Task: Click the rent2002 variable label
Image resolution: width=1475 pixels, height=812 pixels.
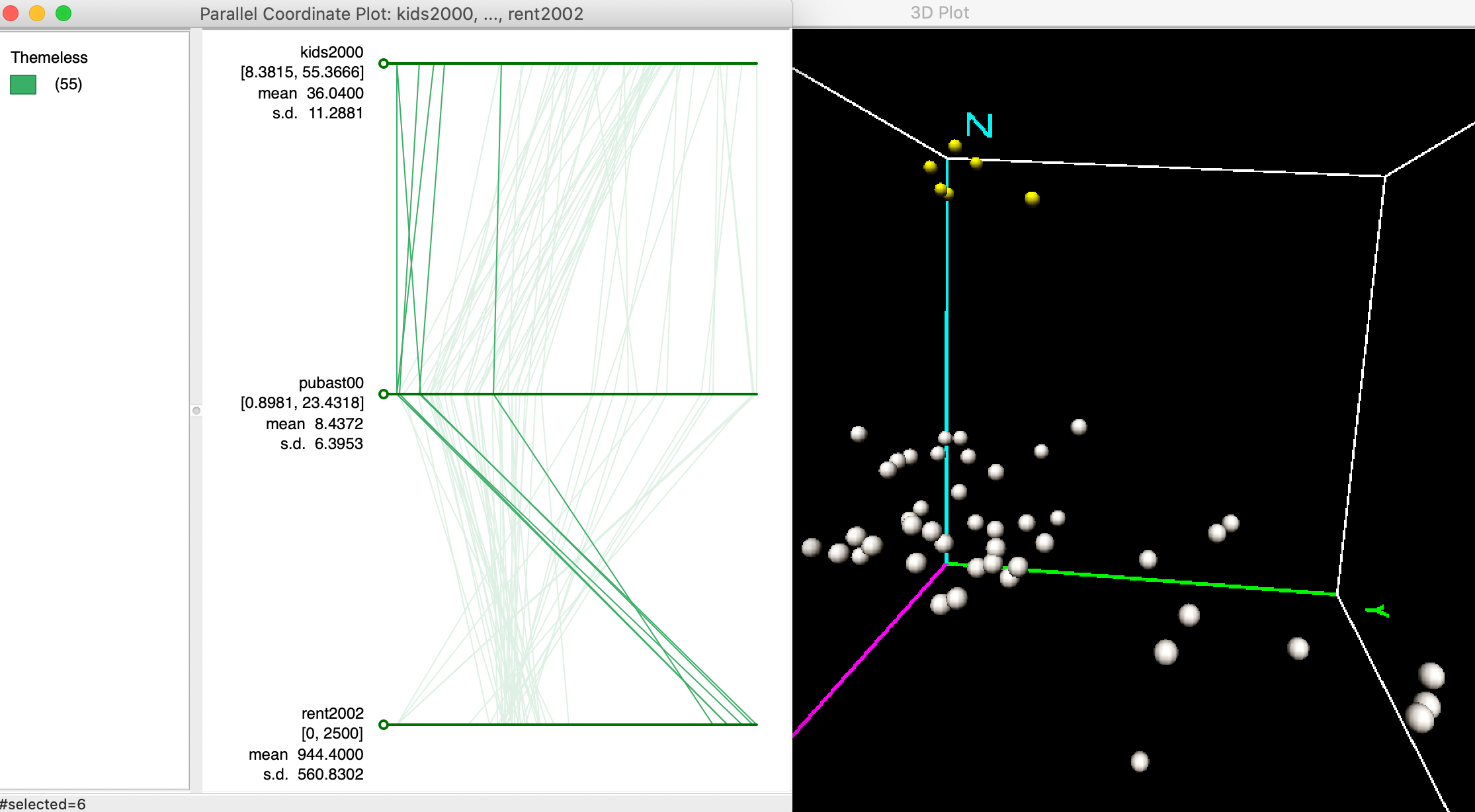Action: [x=332, y=713]
